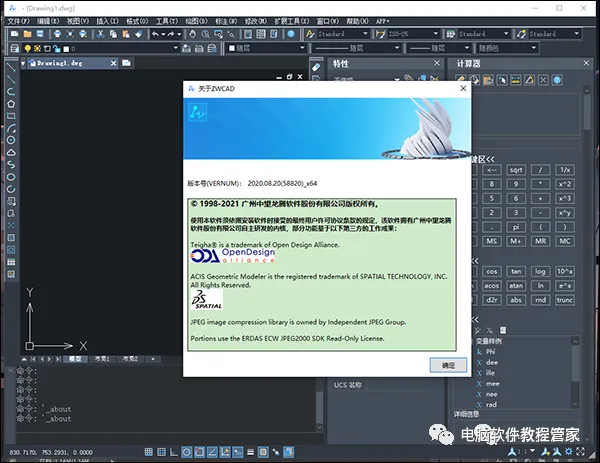Click the calculator pi button
Screen dimensions: 600x463
coord(516,227)
